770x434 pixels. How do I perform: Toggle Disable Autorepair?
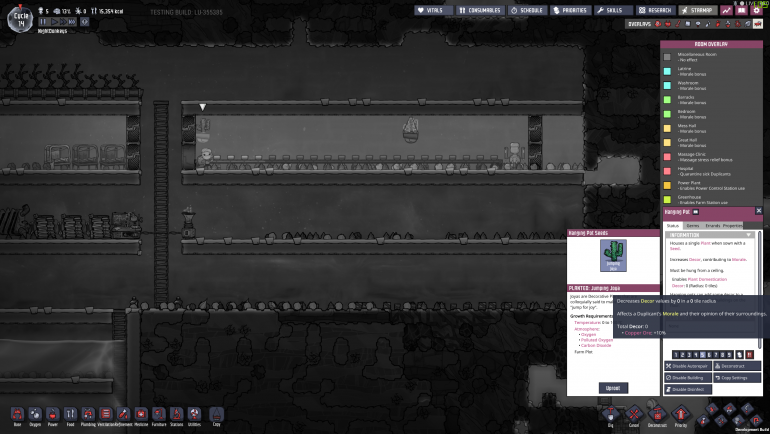[688, 366]
